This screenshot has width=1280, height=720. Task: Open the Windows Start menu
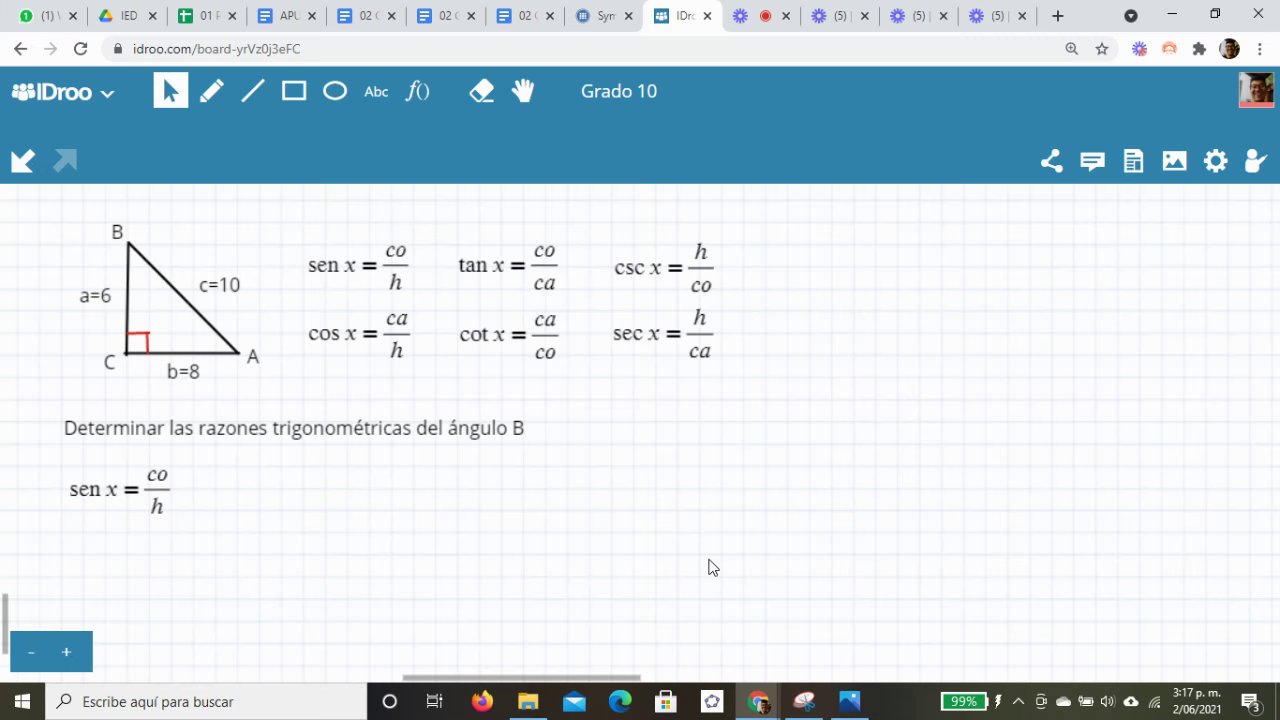coord(22,701)
